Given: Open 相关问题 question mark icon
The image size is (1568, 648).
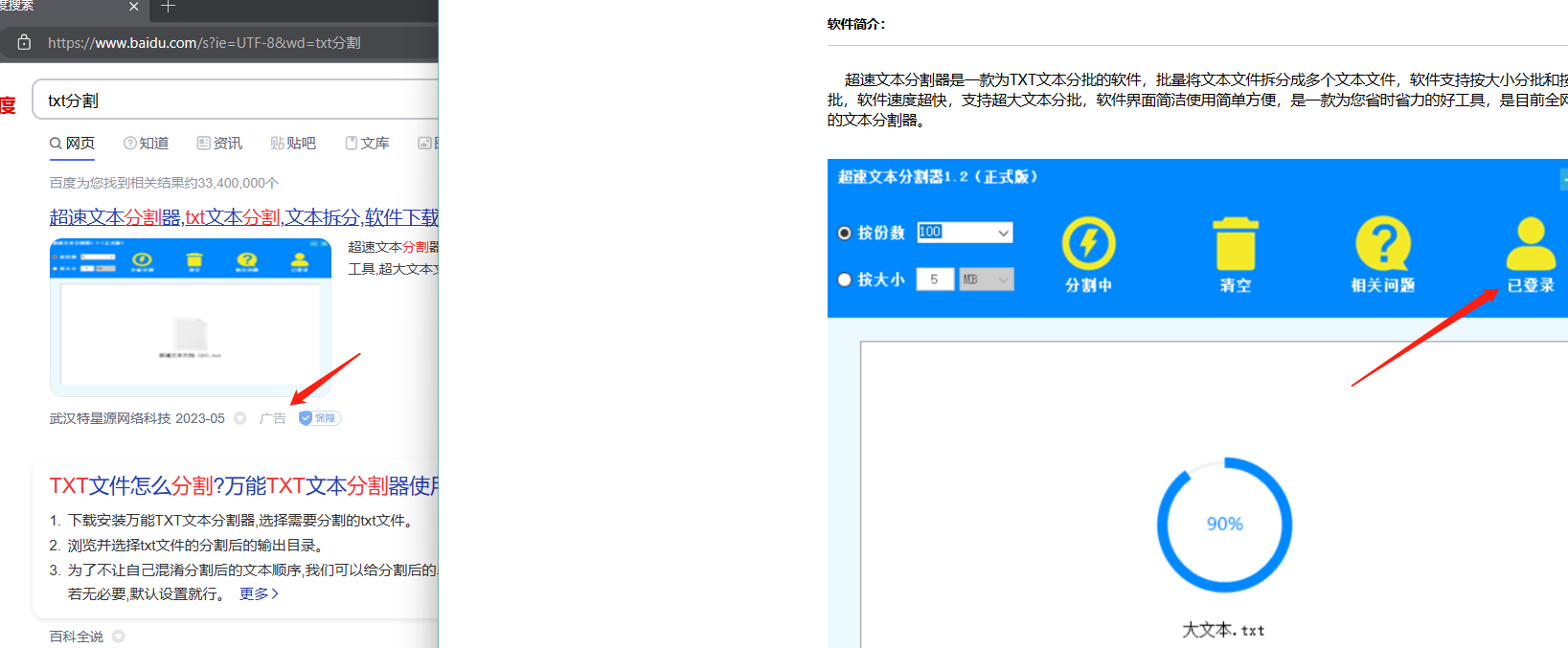Looking at the screenshot, I should 1382,244.
